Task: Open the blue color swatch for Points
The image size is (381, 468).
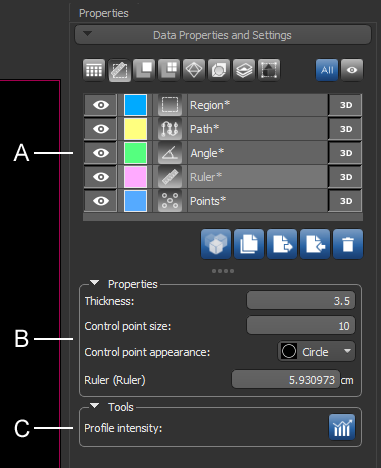Action: (x=135, y=201)
